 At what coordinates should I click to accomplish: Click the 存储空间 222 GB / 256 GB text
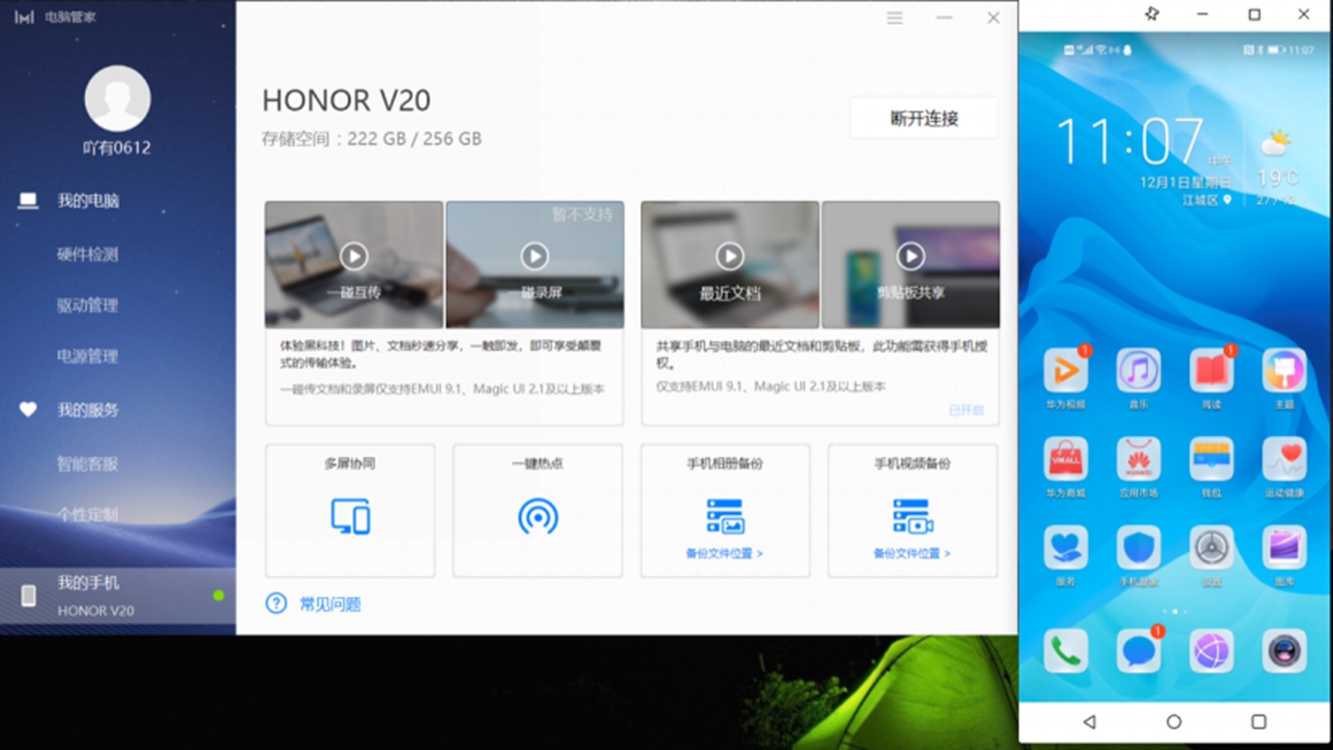click(372, 139)
